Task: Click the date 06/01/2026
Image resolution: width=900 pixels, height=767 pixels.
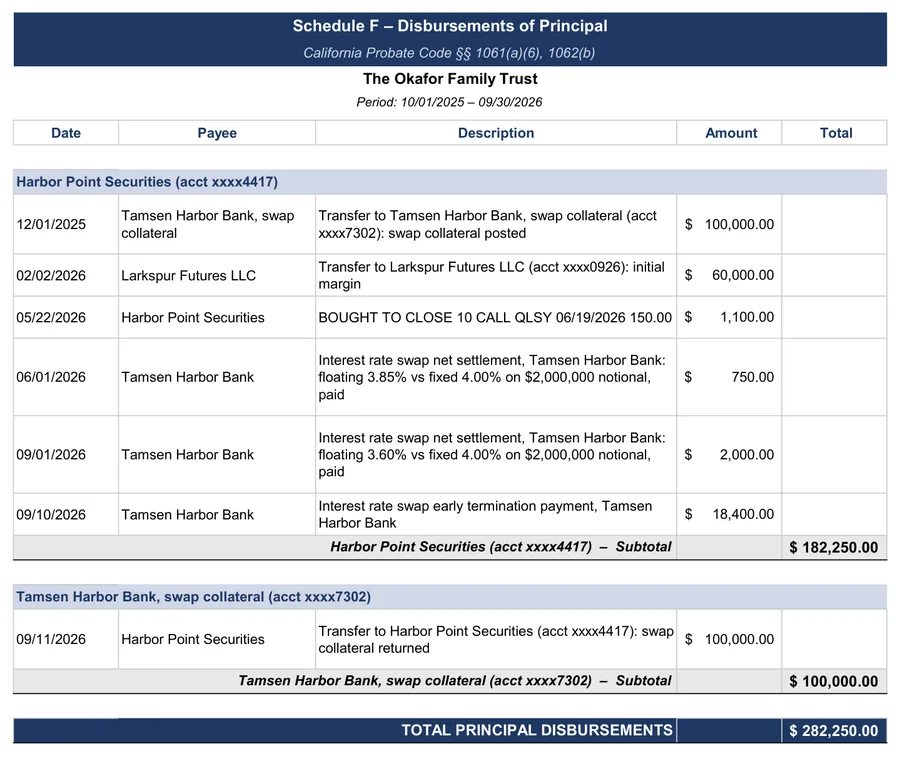Action: click(x=51, y=377)
